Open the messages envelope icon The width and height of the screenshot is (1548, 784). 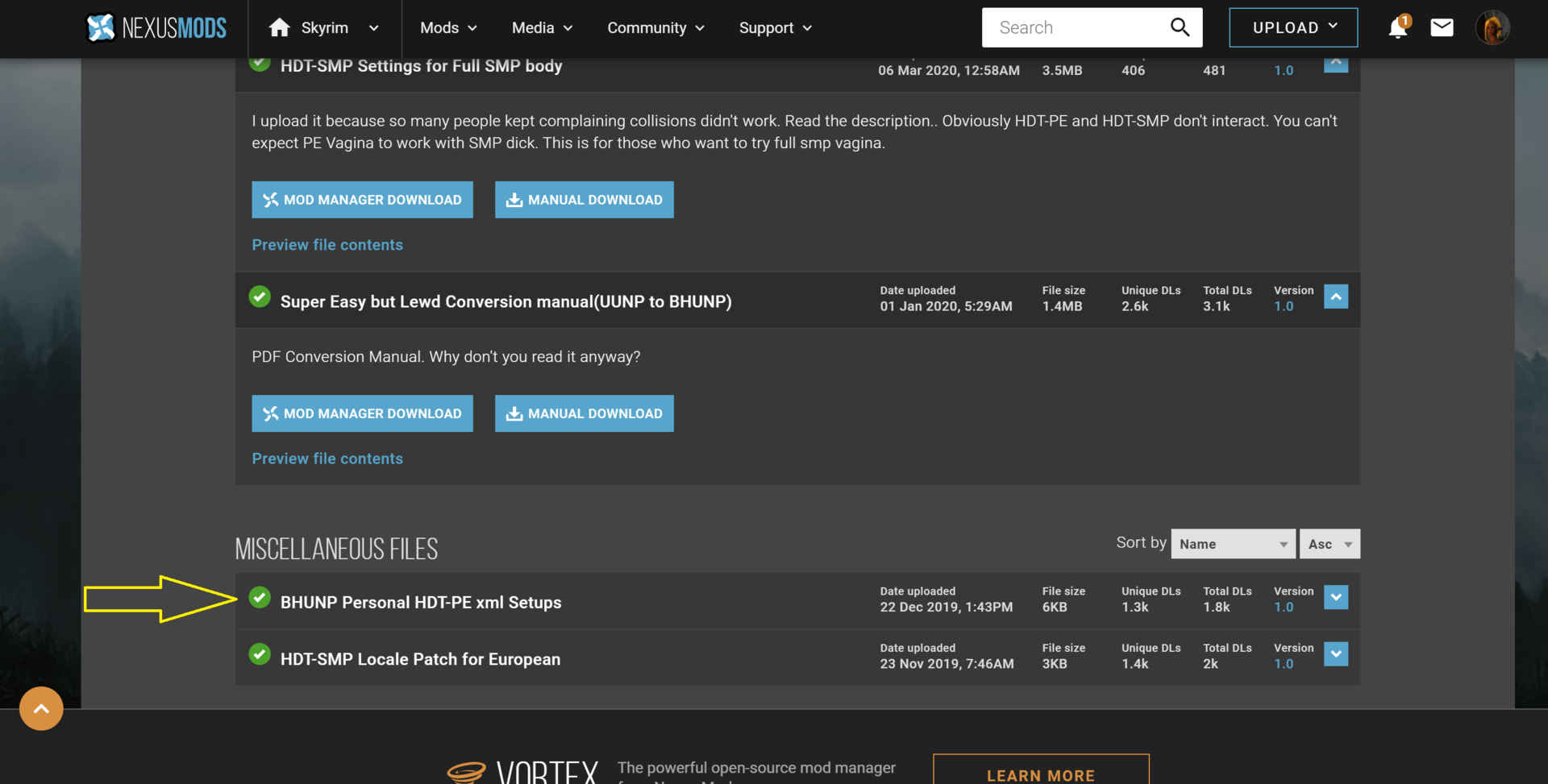(1442, 27)
